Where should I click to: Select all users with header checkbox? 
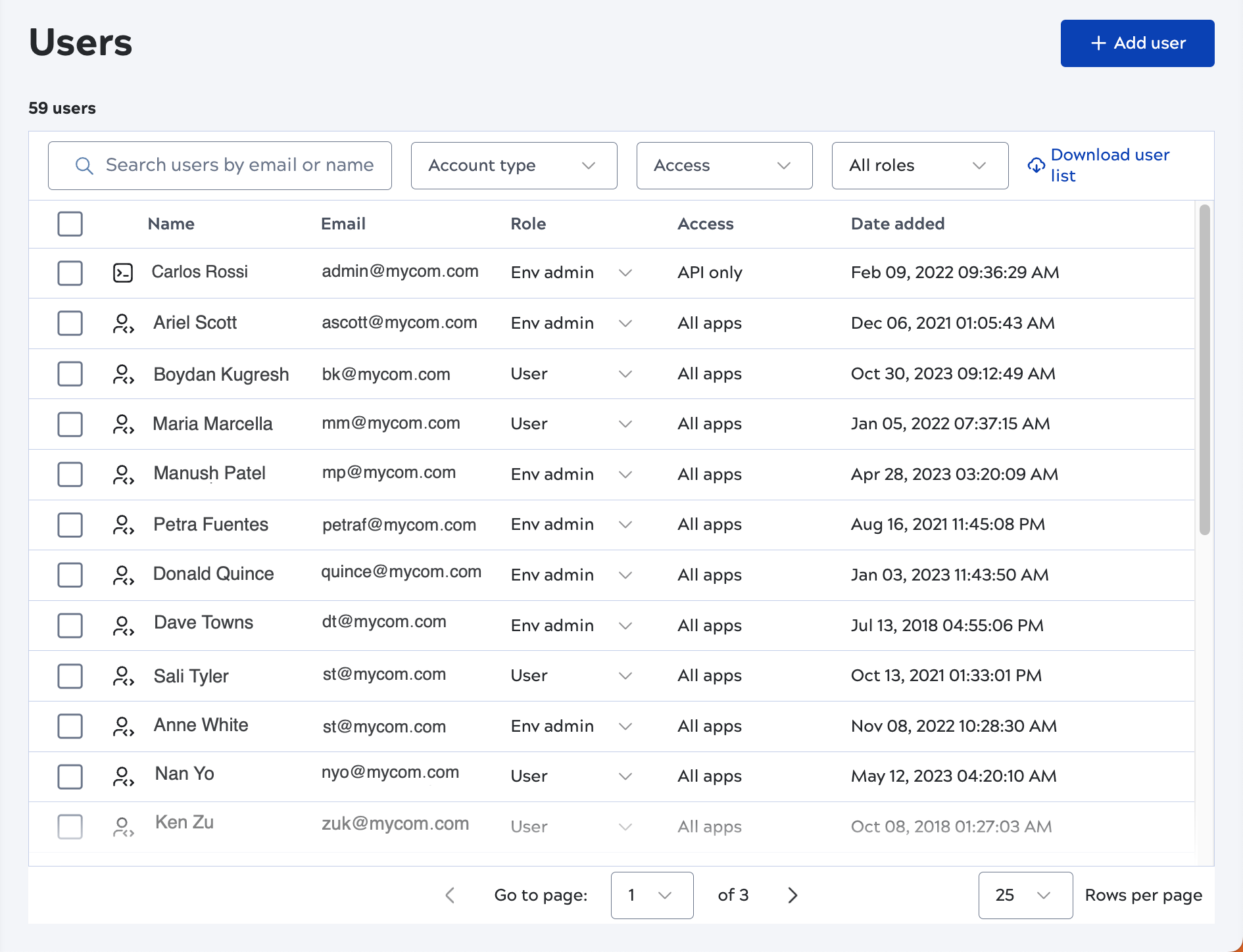[x=70, y=224]
